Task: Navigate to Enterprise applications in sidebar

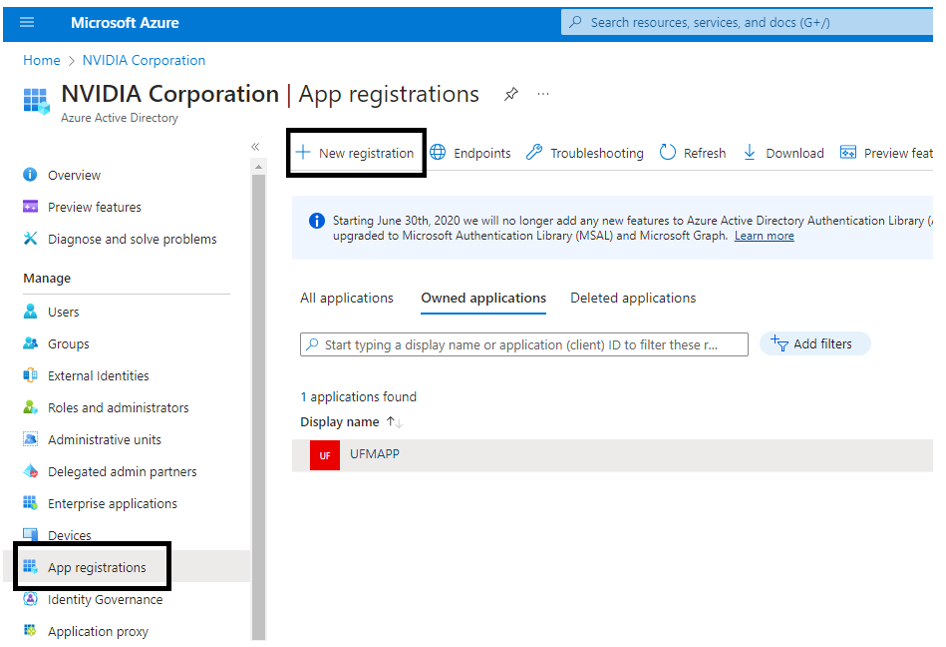Action: [112, 504]
